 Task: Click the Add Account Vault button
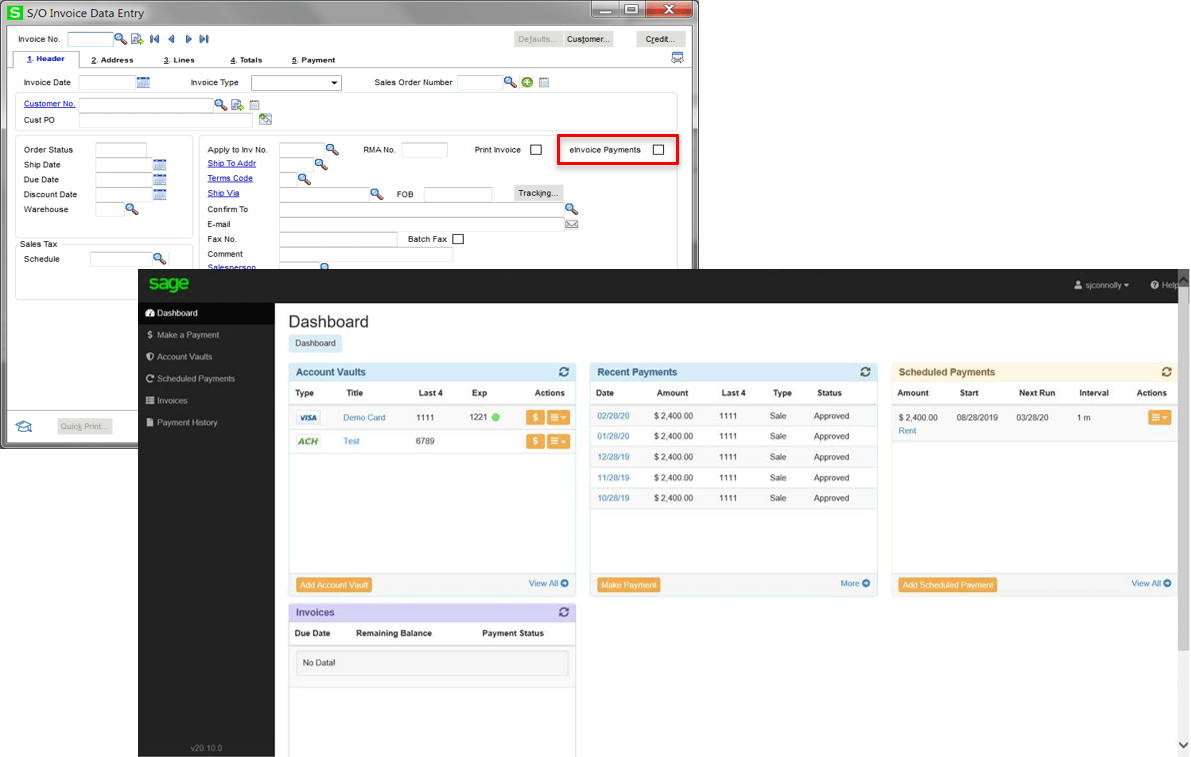334,585
